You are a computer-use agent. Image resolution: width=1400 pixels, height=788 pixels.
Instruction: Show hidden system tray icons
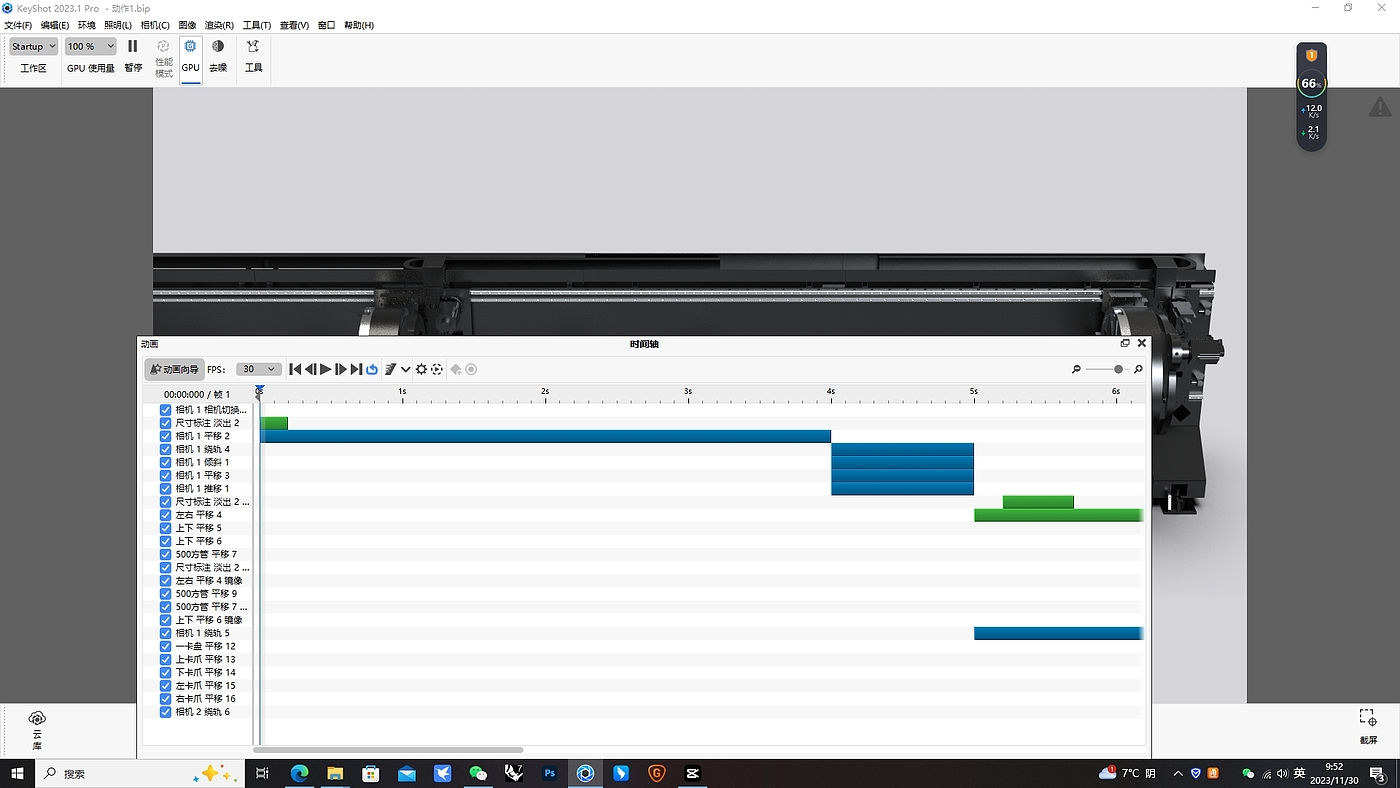click(x=1177, y=773)
